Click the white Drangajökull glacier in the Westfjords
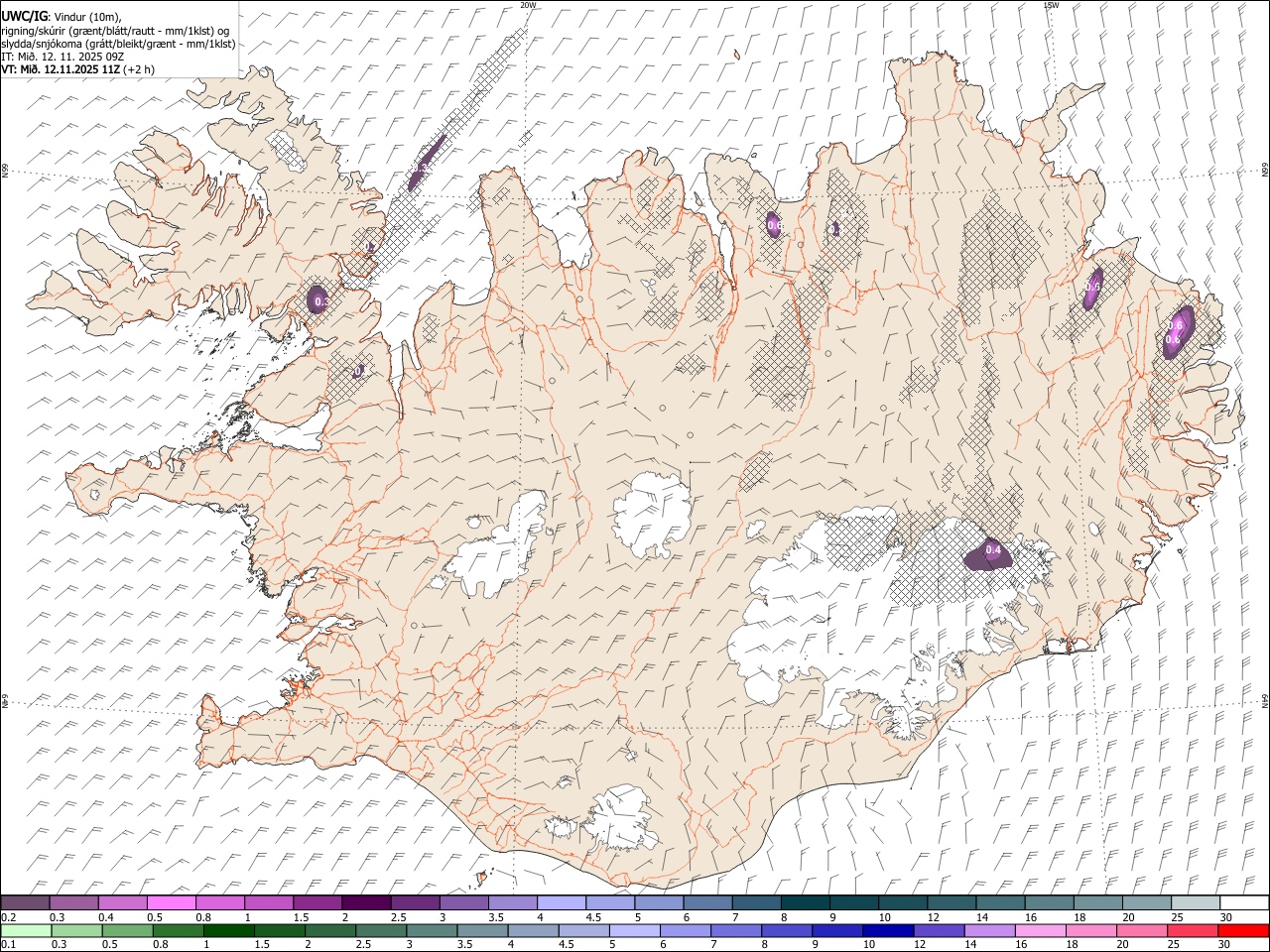 tap(287, 151)
